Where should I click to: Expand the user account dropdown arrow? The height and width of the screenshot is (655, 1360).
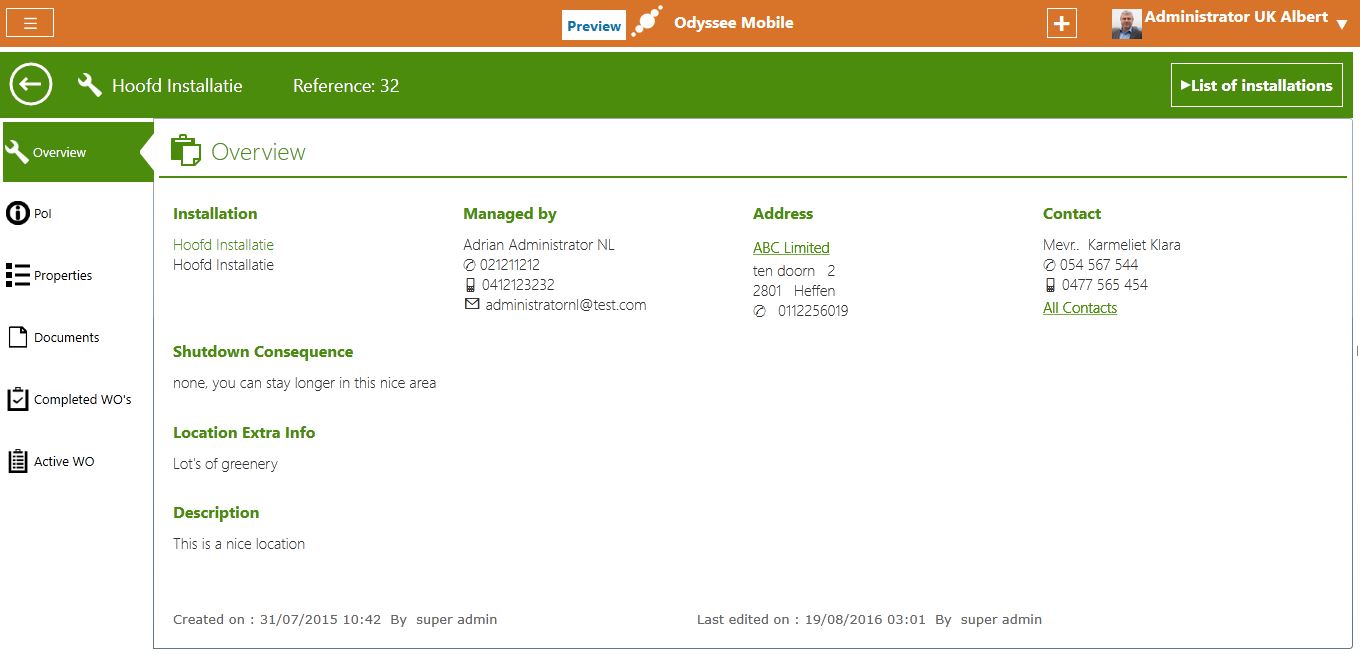click(1342, 25)
